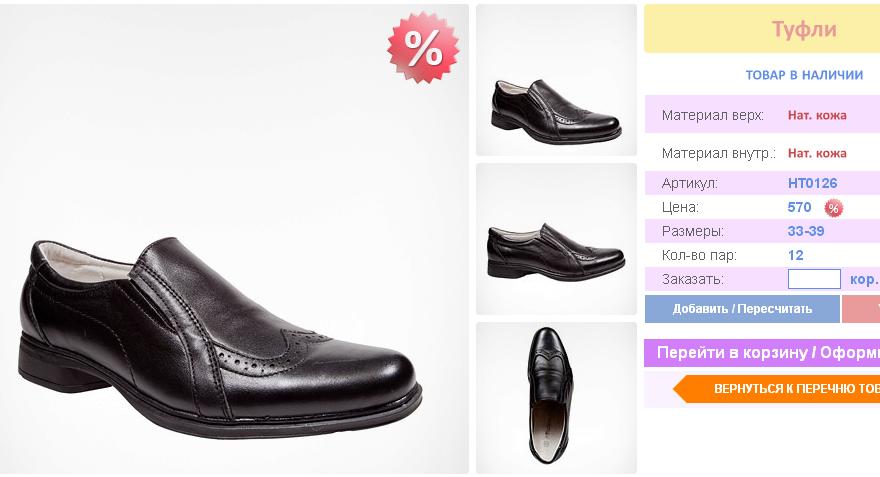This screenshot has height=477, width=880.
Task: Click the small percent icon beside the price
Action: click(833, 208)
